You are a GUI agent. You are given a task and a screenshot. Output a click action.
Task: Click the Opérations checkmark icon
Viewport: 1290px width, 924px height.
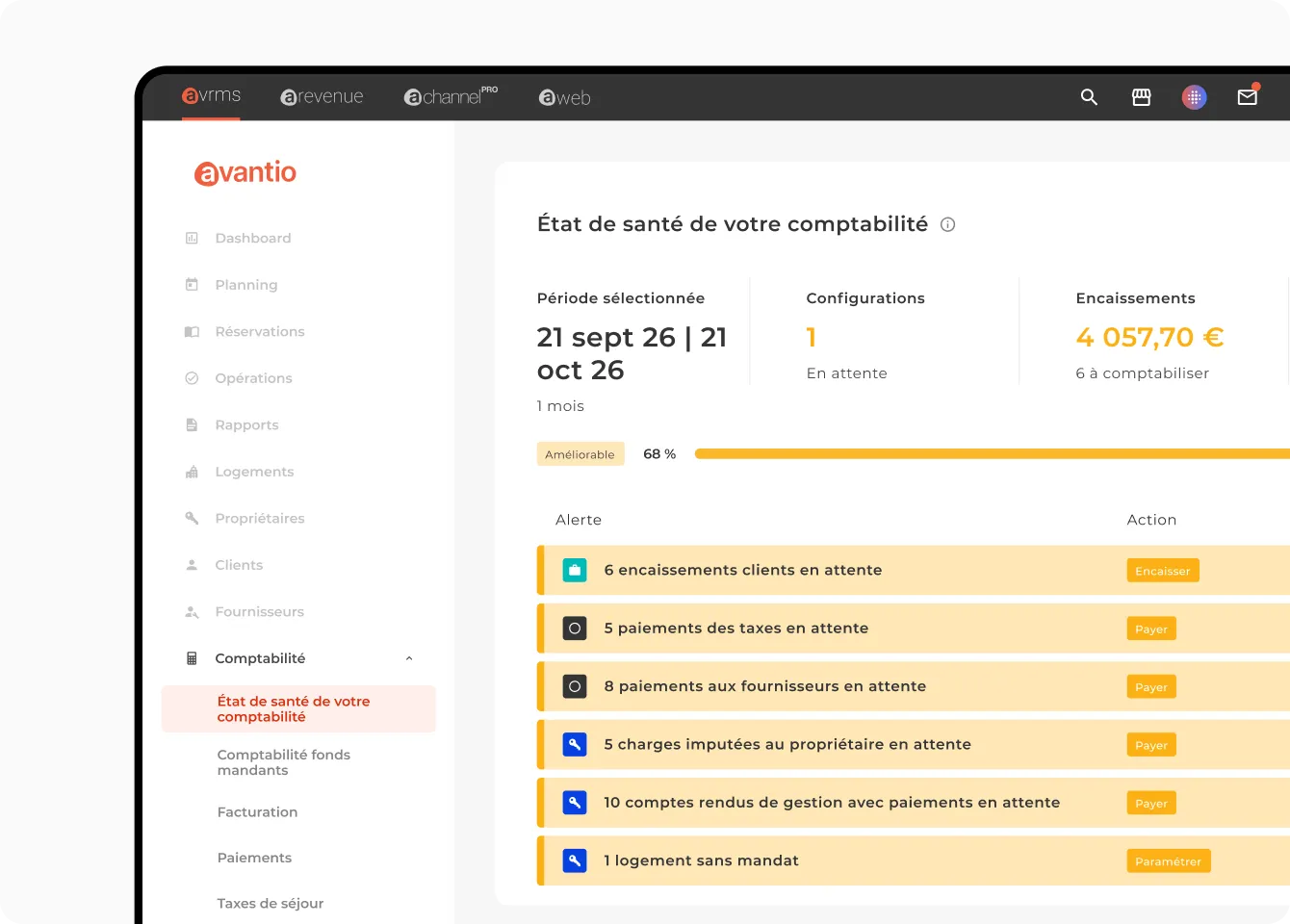(192, 378)
